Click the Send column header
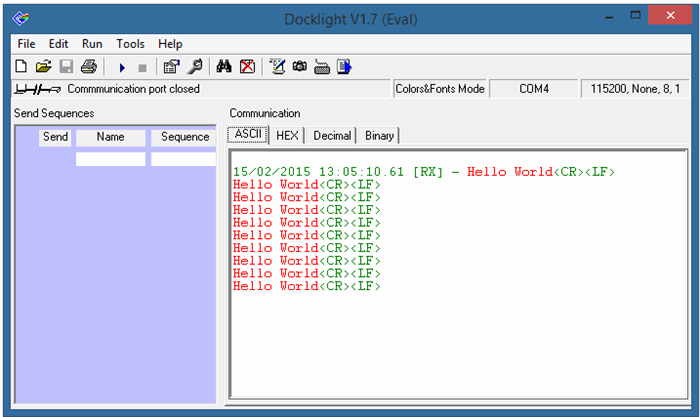This screenshot has height=417, width=700. (55, 137)
